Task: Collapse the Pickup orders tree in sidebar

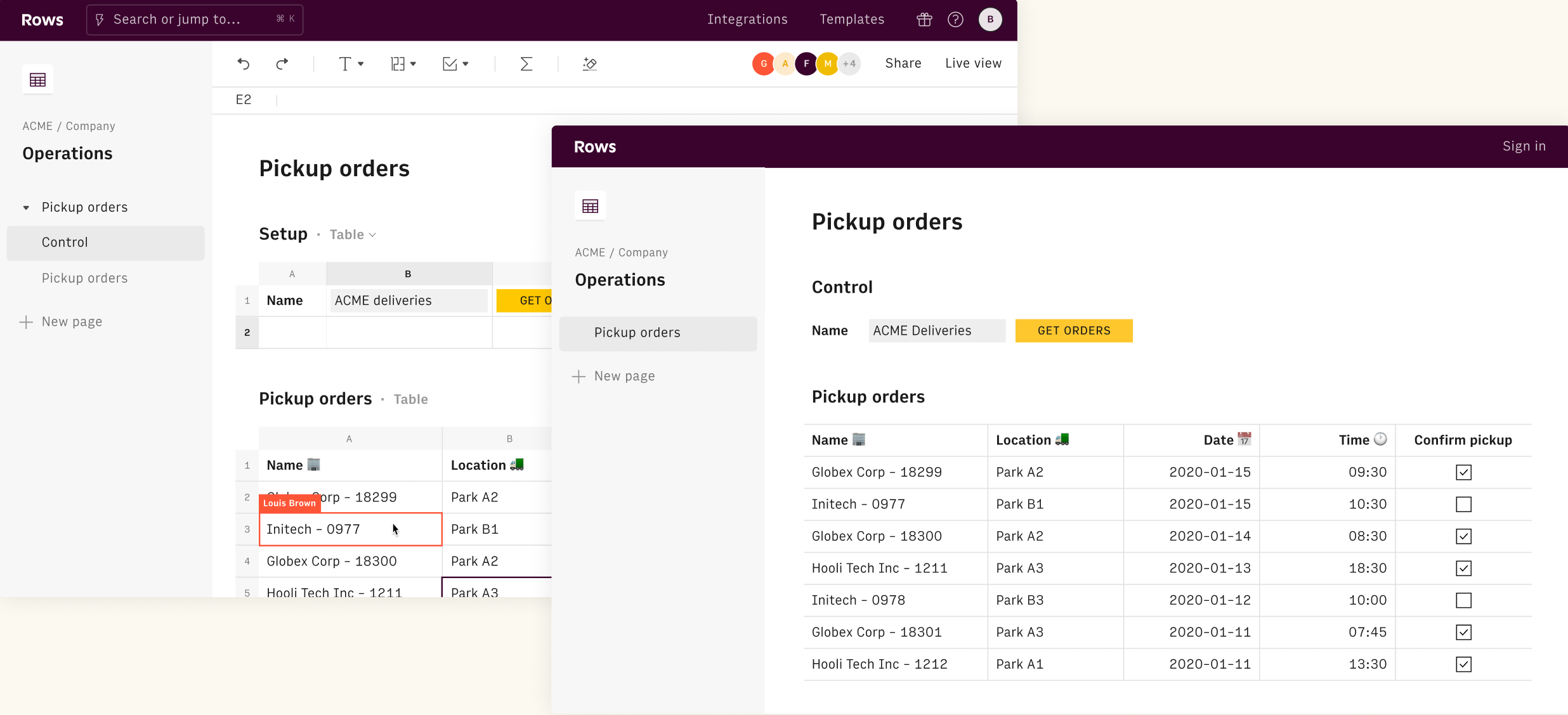Action: [x=26, y=208]
